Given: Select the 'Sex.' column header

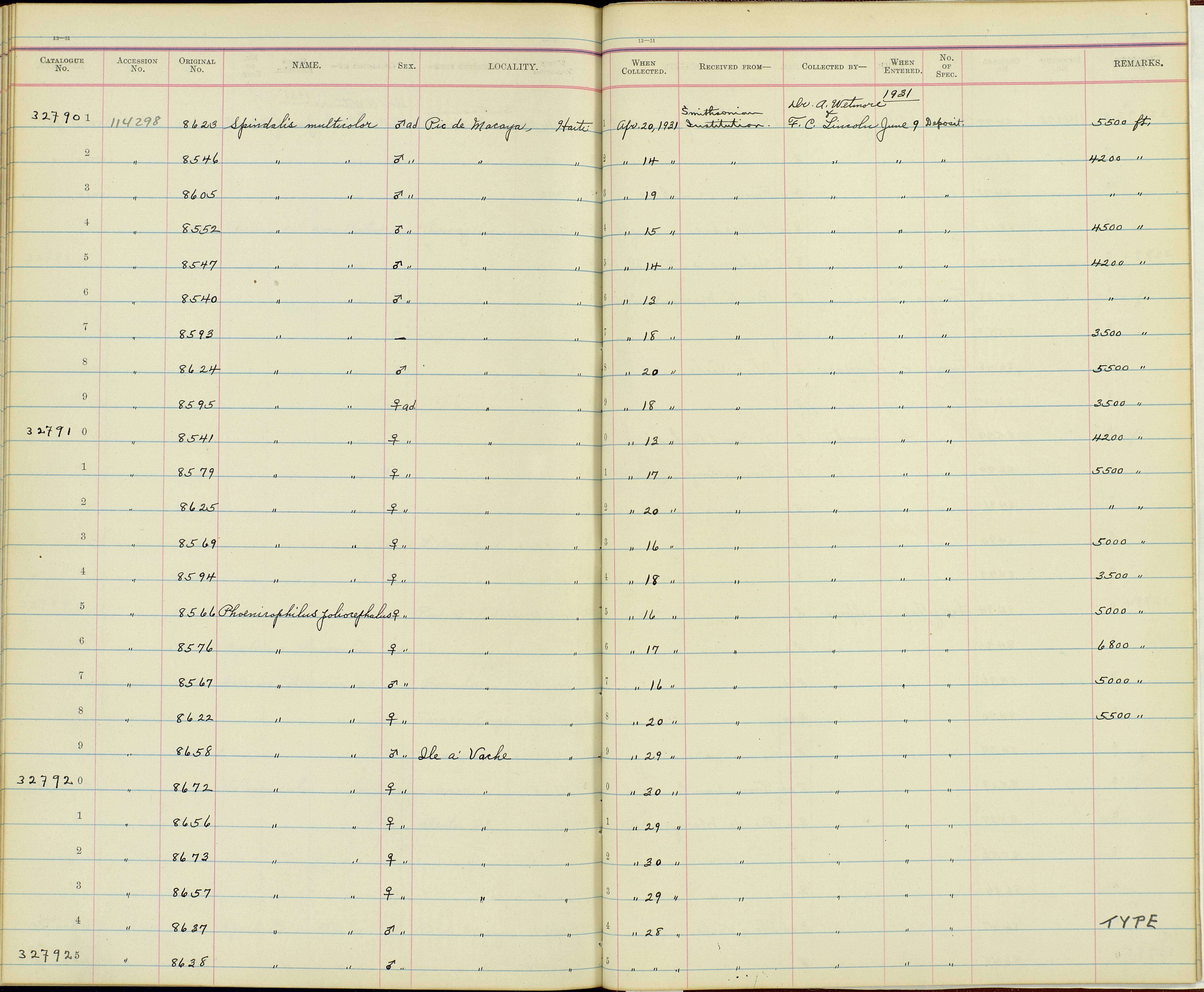Looking at the screenshot, I should 407,66.
